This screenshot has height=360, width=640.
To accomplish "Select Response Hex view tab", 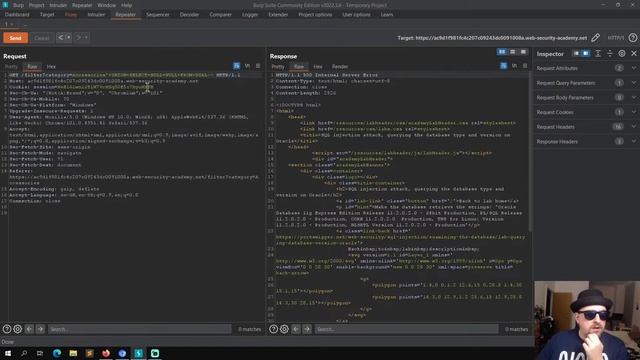I will (318, 67).
